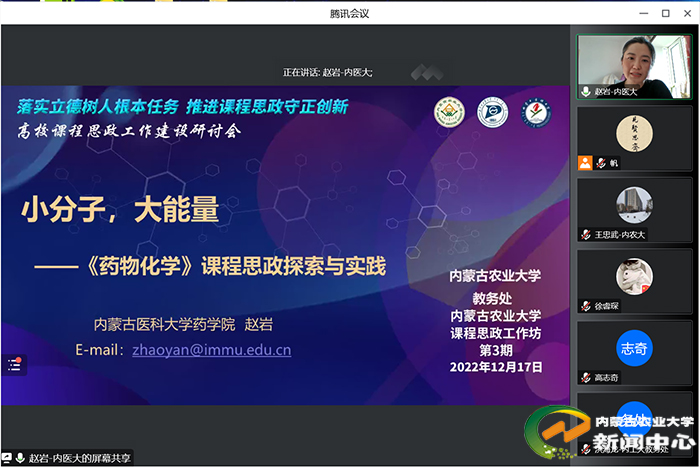Select the participant tile of 帆
The height and width of the screenshot is (467, 700).
point(634,138)
